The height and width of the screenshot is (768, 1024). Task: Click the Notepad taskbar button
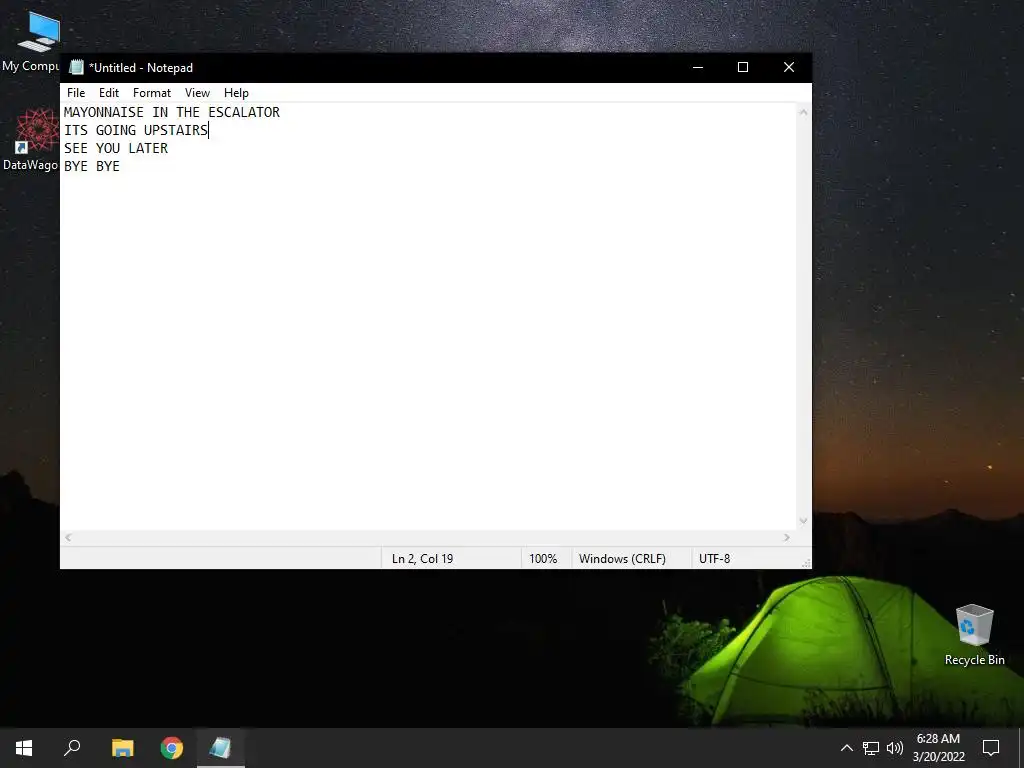[x=221, y=748]
